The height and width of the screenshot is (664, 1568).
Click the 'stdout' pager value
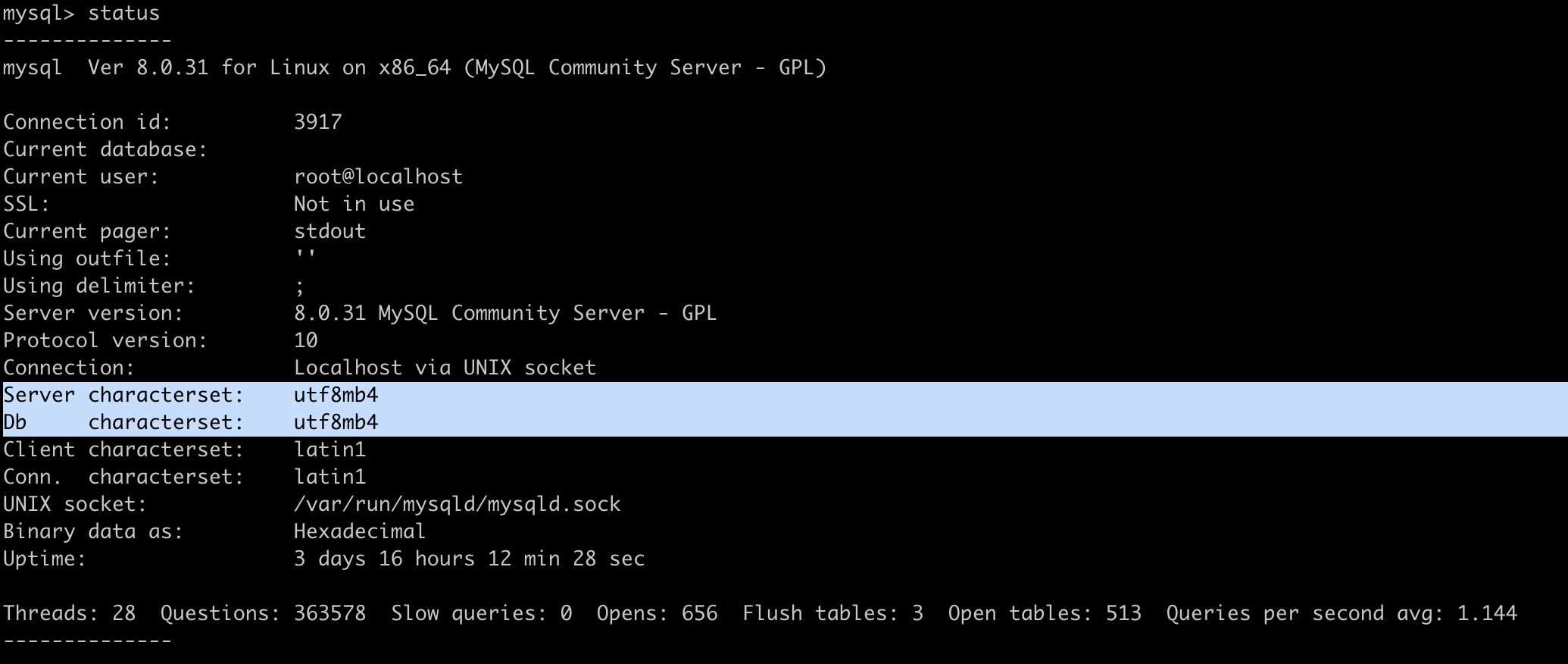[x=330, y=231]
